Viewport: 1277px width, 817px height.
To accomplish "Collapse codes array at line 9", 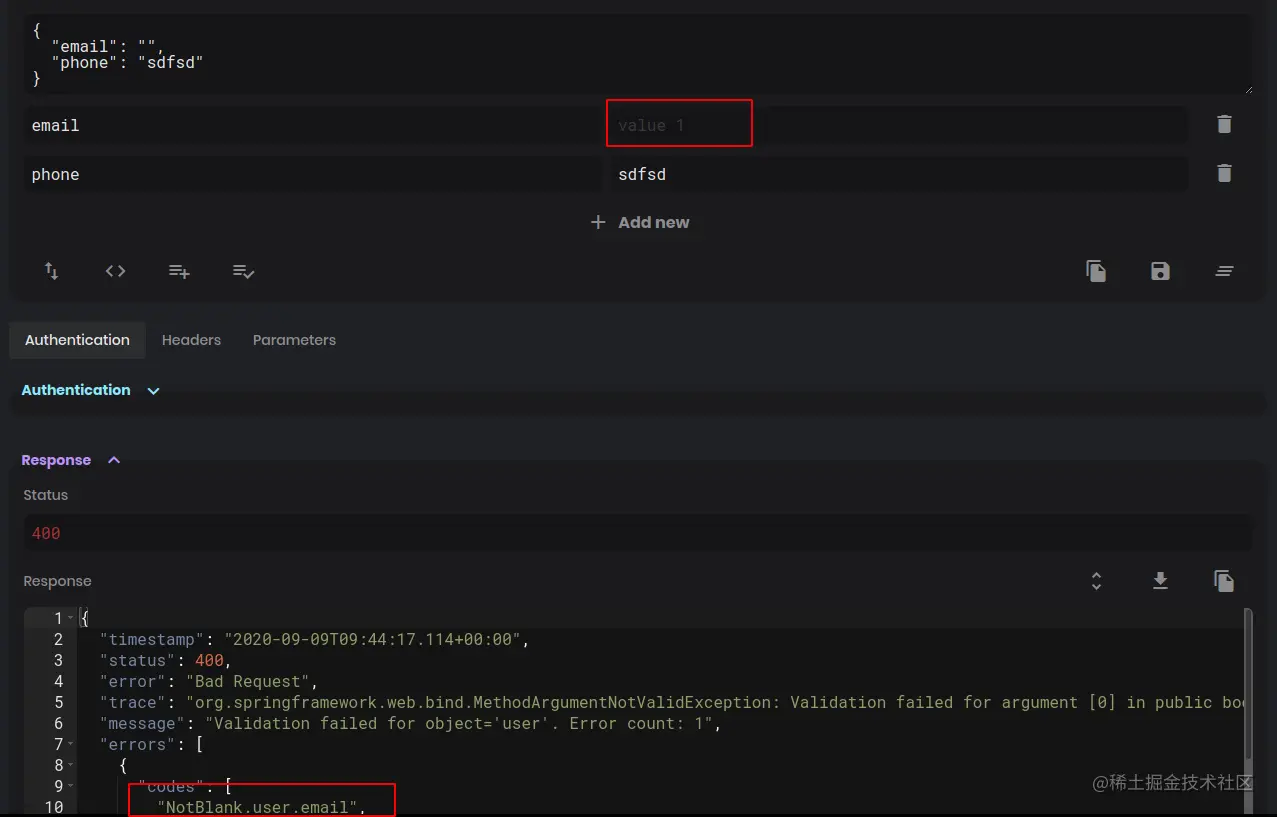I will click(70, 787).
